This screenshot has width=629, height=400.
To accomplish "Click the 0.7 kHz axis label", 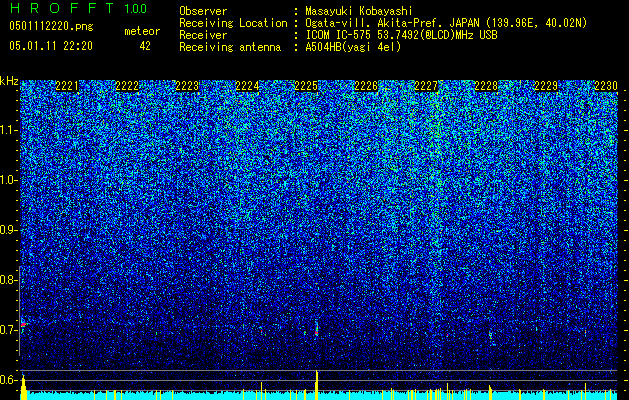I will coord(8,330).
